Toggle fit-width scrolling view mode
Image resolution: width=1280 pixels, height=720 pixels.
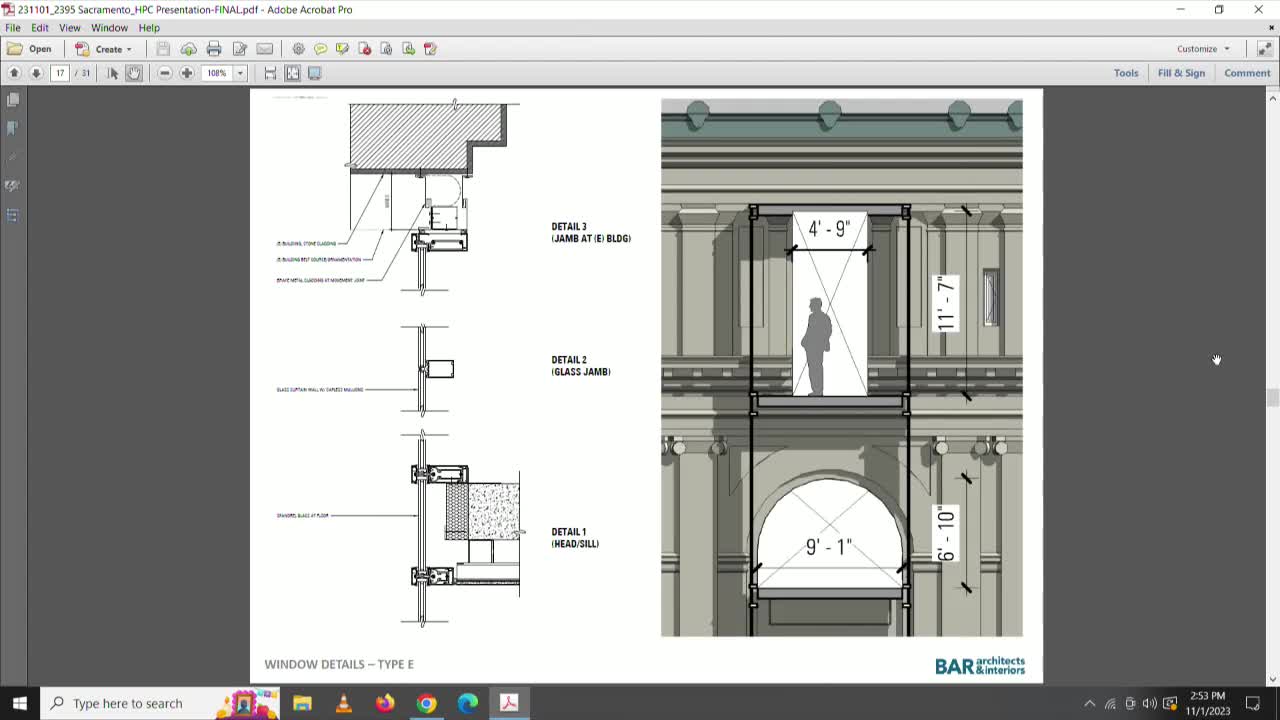click(x=270, y=73)
